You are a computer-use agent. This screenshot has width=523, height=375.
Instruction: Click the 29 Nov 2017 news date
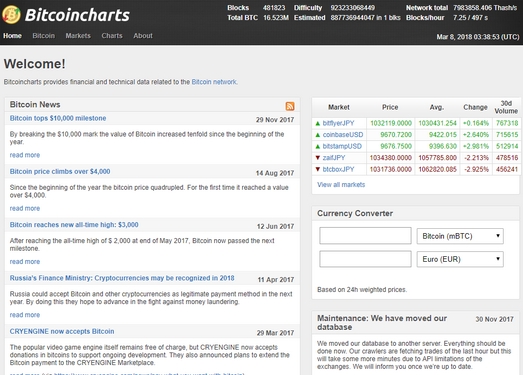[x=275, y=120]
